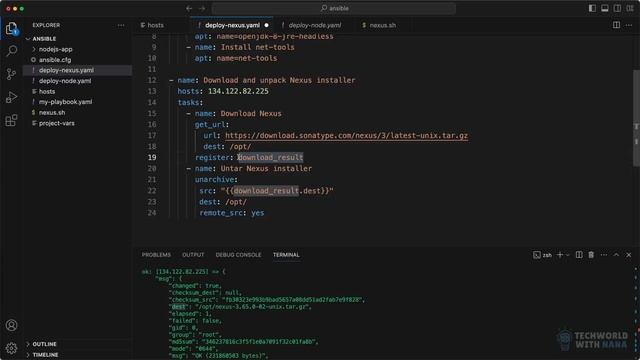Image resolution: width=640 pixels, height=360 pixels.
Task: Switch to the PROBLEMS panel tab
Action: click(x=156, y=255)
